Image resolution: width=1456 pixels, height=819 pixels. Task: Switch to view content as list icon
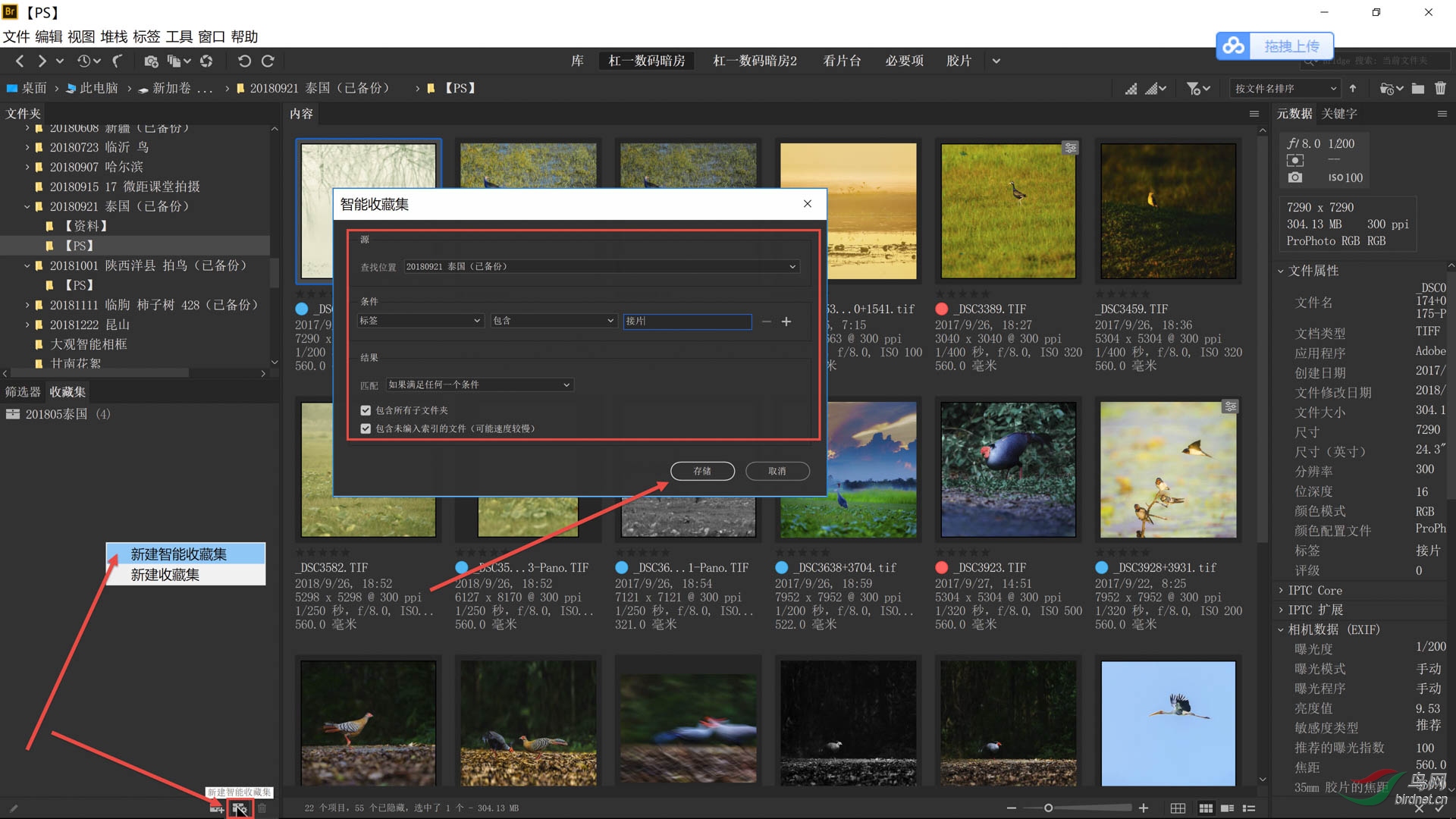(1249, 808)
